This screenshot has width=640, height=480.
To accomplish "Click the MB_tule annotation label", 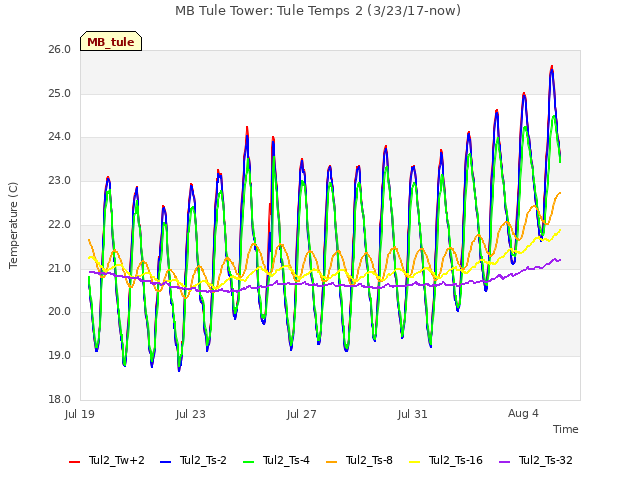I will 111,41.
